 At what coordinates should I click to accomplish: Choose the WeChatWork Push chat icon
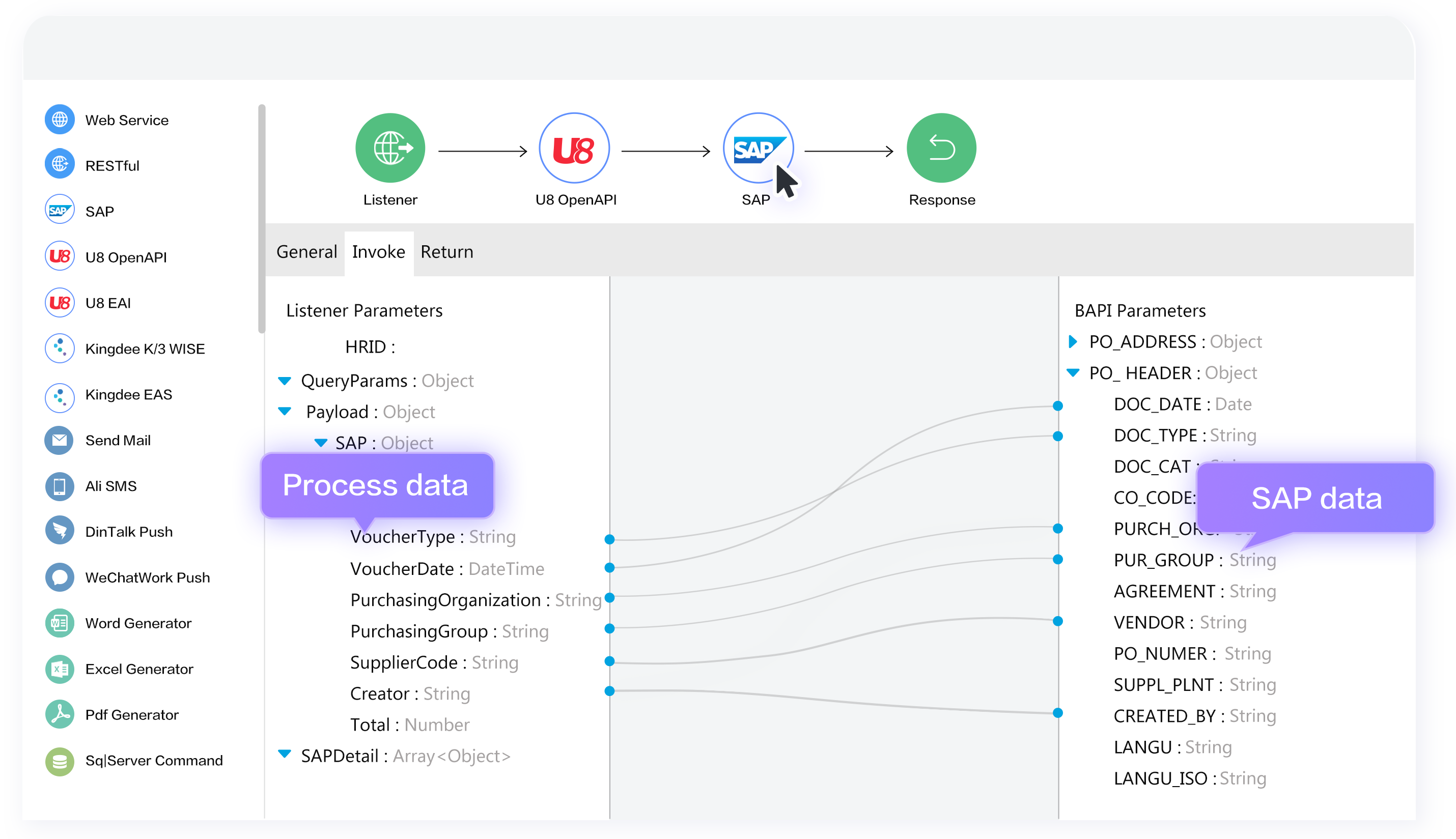point(60,577)
